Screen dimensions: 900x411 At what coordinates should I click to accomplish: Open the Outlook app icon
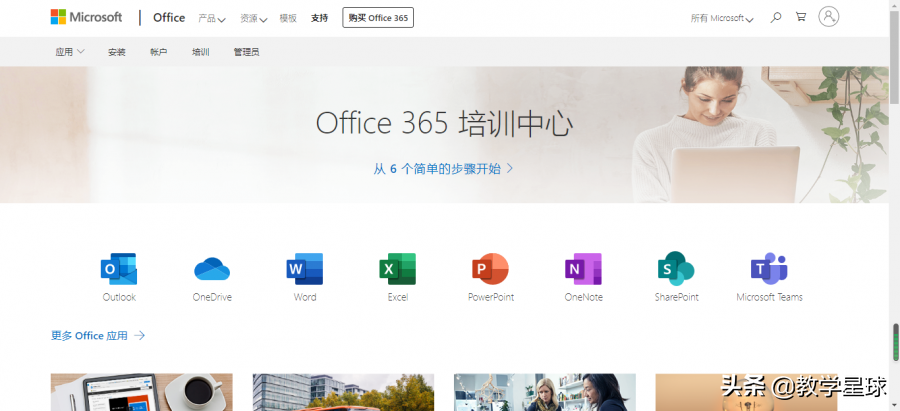(119, 269)
